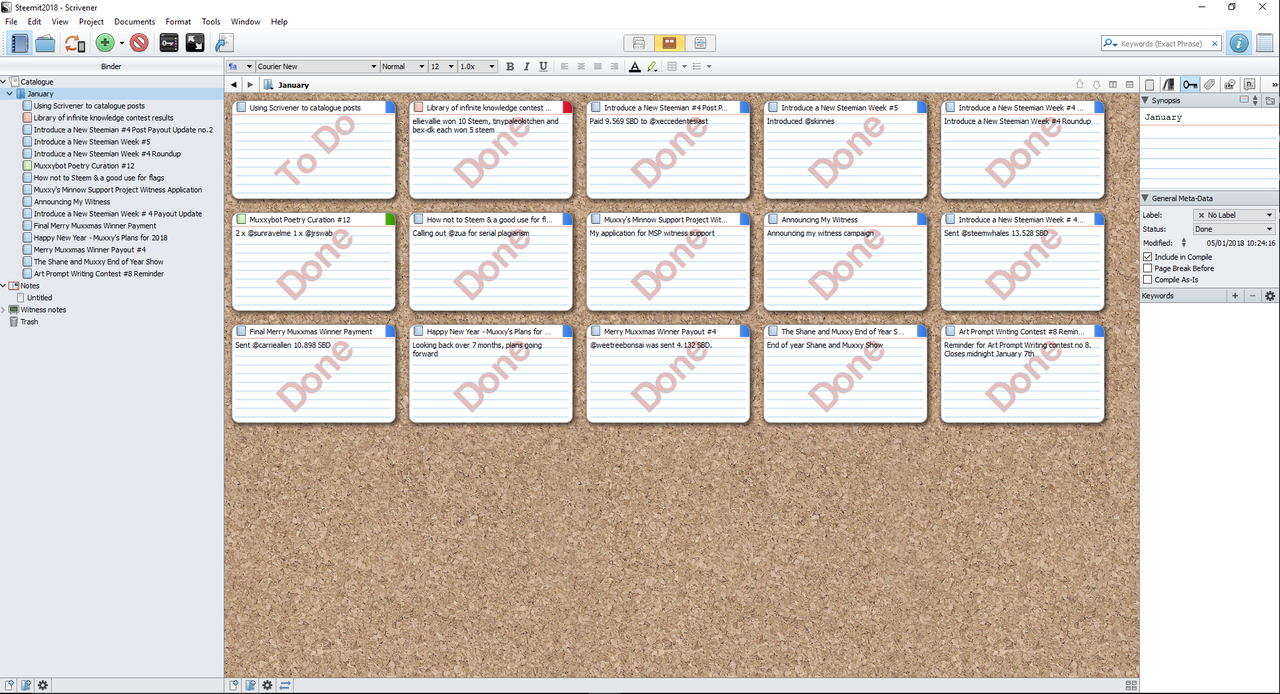Image resolution: width=1280 pixels, height=694 pixels.
Task: Toggle underline formatting
Action: click(543, 67)
